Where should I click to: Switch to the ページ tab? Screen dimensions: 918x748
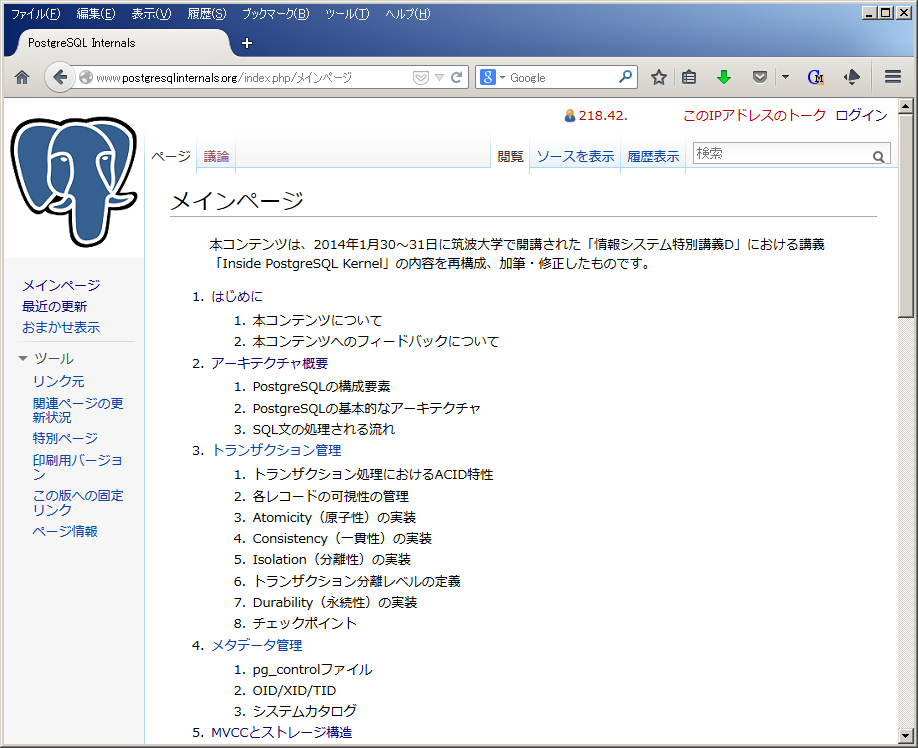(x=170, y=156)
